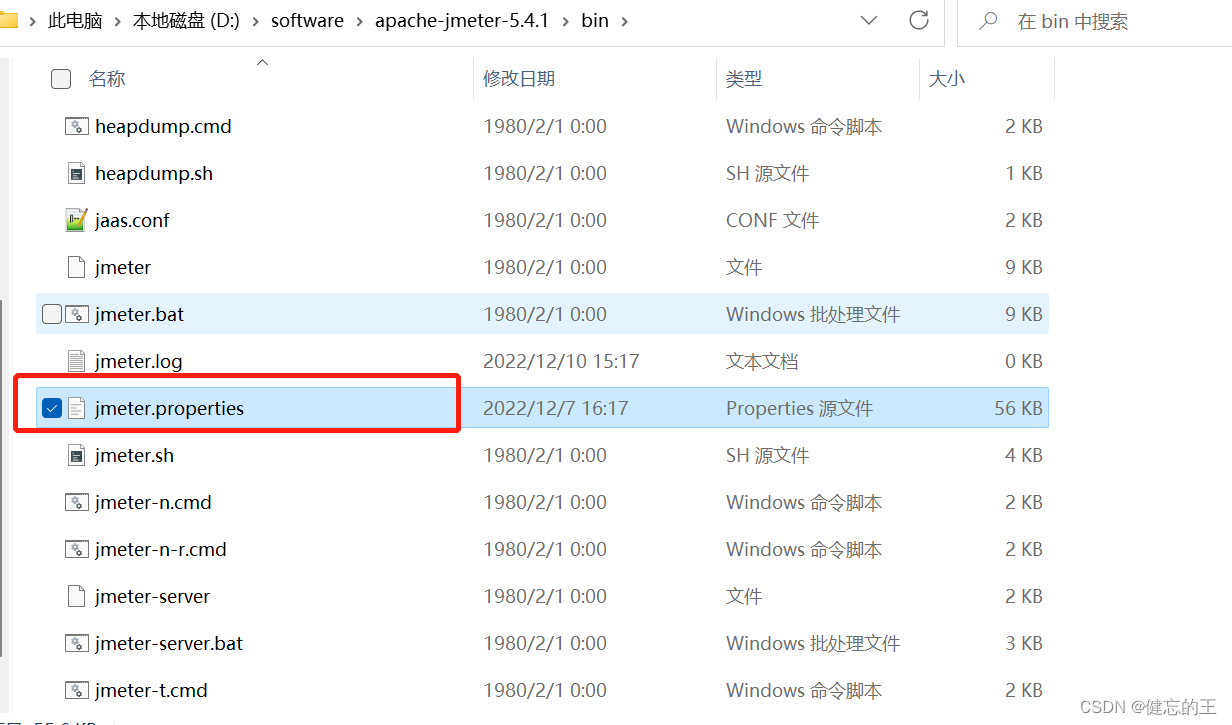
Task: Click the heapdump.cmd file icon
Action: [77, 126]
